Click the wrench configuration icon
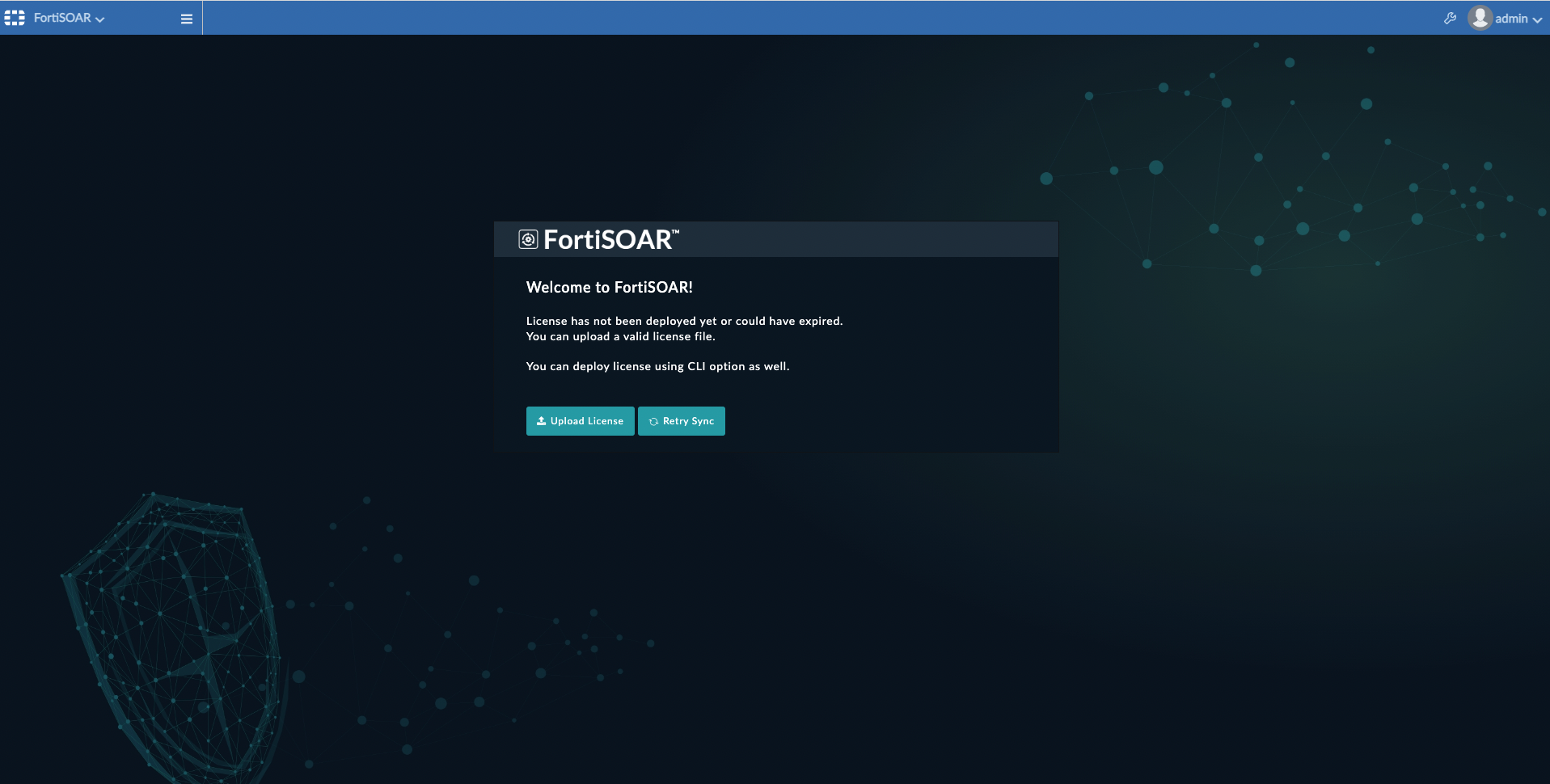Image resolution: width=1550 pixels, height=784 pixels. pos(1450,16)
